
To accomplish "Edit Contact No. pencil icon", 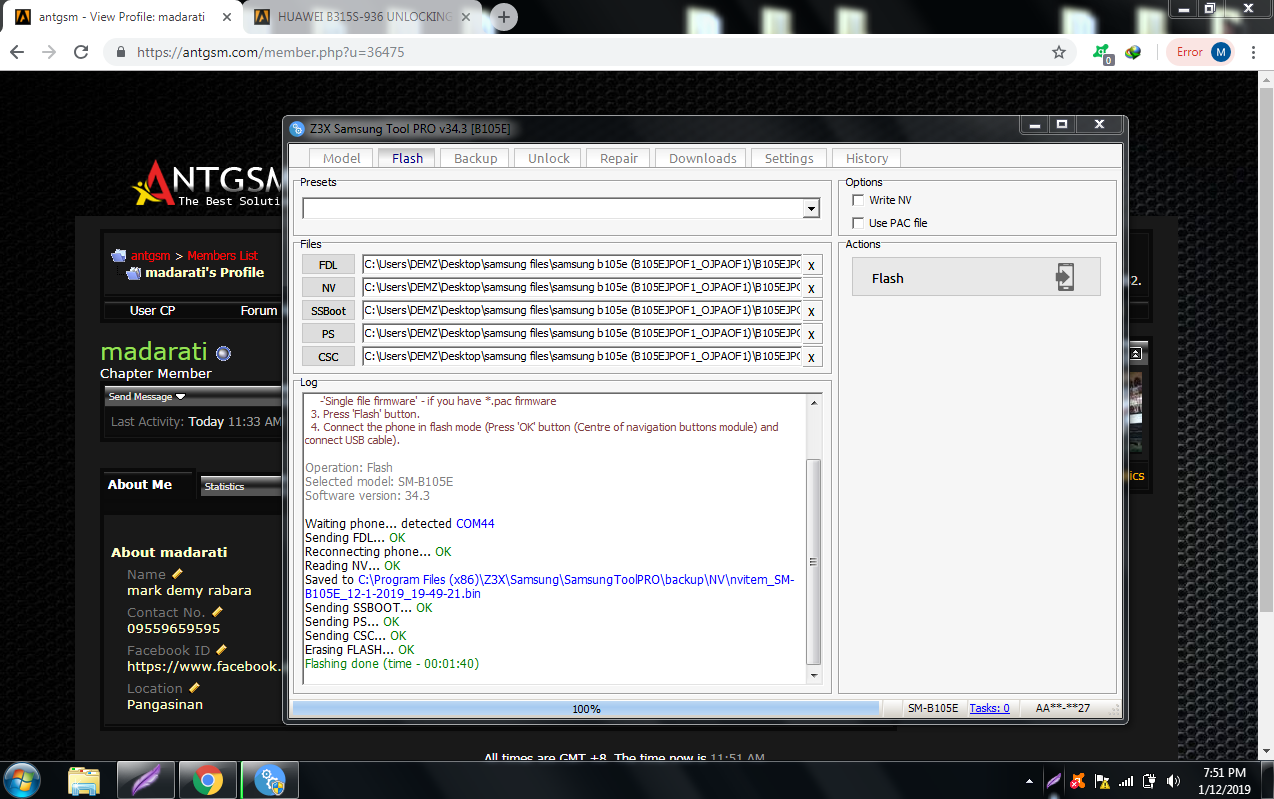I will [217, 612].
